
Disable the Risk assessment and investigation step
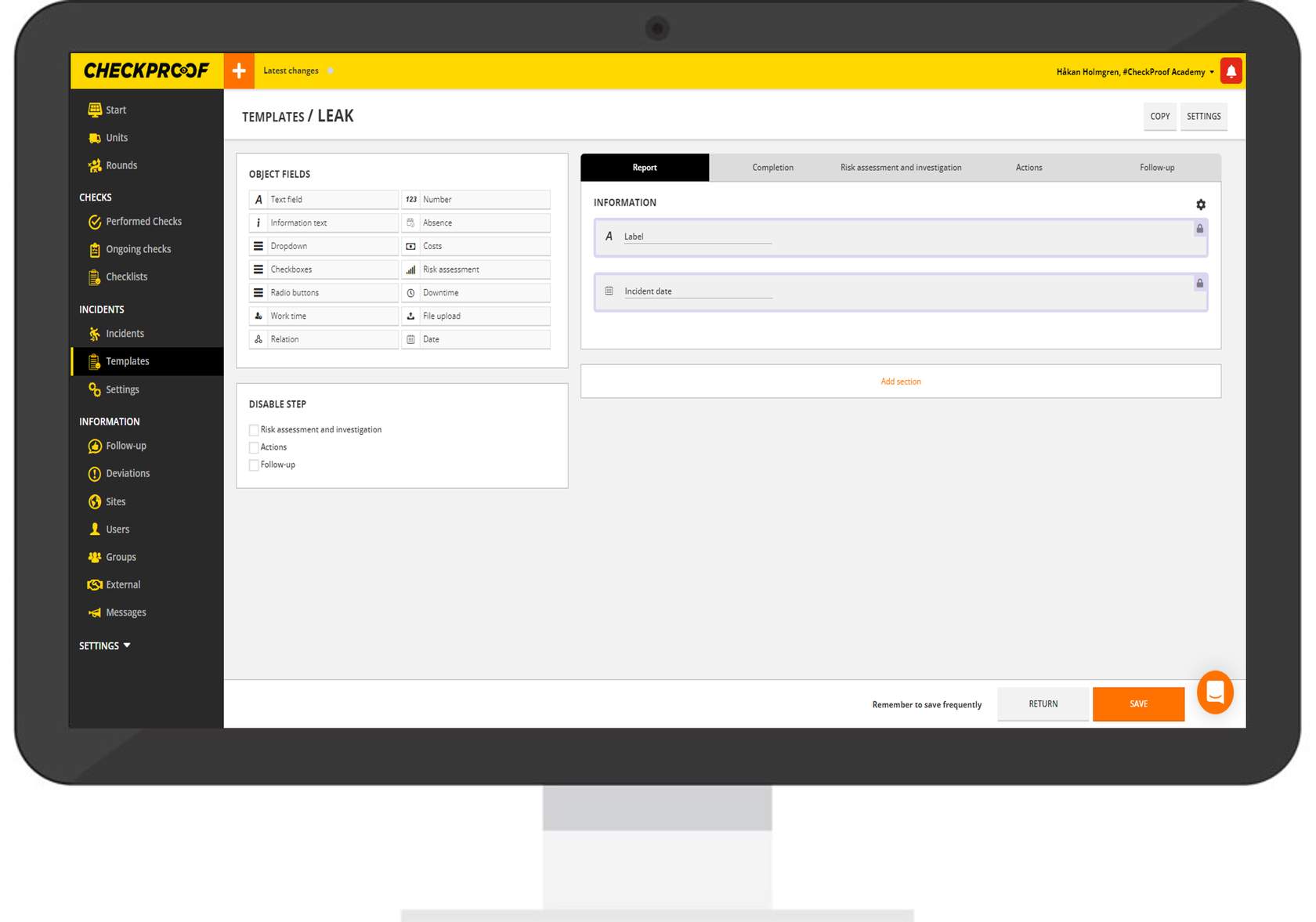(254, 430)
